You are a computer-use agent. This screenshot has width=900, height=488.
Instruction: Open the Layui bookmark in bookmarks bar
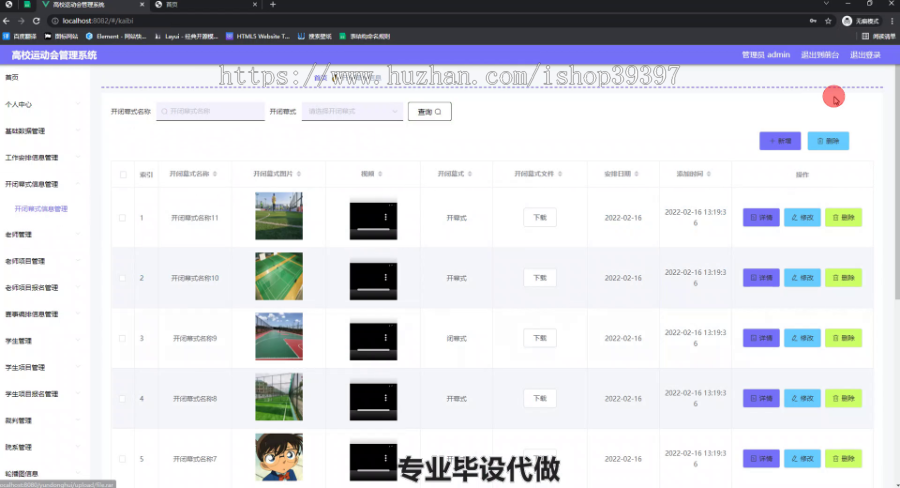[187, 36]
